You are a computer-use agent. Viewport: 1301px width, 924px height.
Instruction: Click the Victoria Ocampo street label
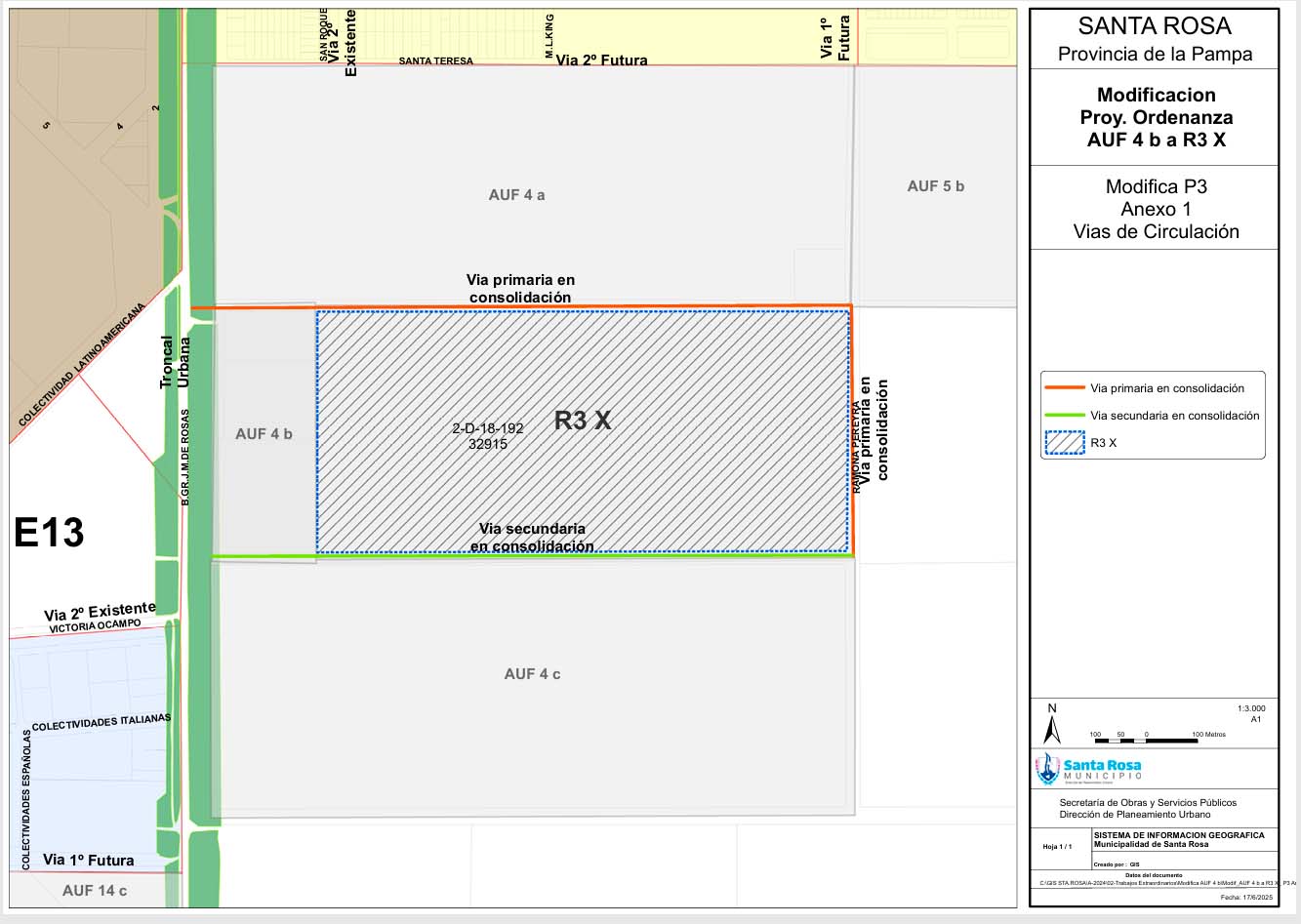[x=96, y=626]
